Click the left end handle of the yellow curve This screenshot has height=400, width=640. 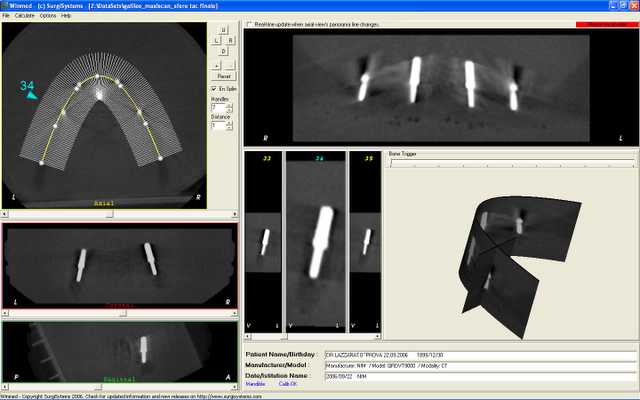tap(41, 163)
